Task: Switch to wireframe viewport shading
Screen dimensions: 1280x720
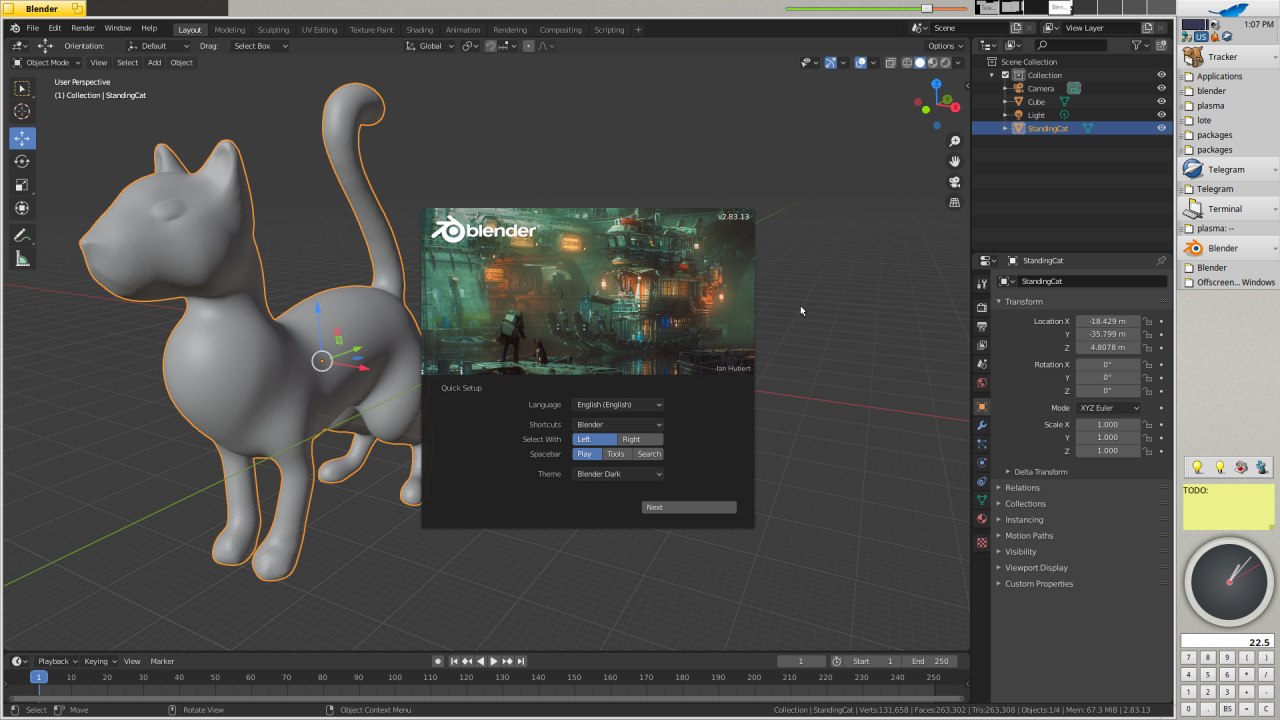Action: 908,62
